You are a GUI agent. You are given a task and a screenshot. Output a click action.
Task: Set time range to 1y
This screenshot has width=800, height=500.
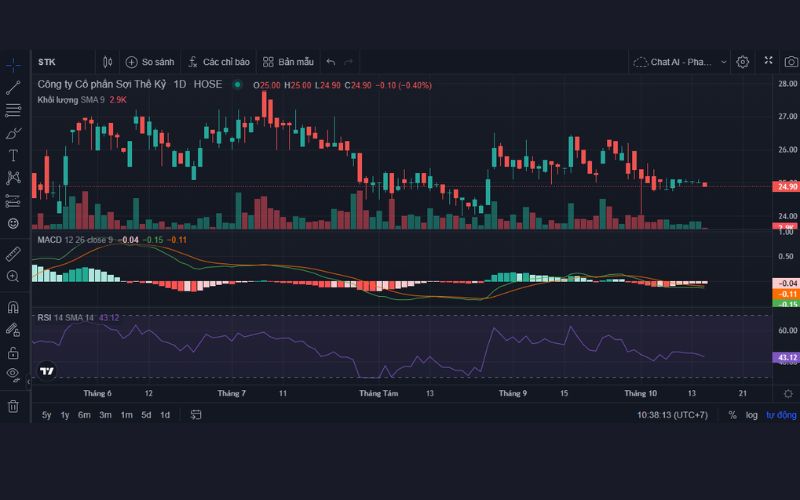65,415
